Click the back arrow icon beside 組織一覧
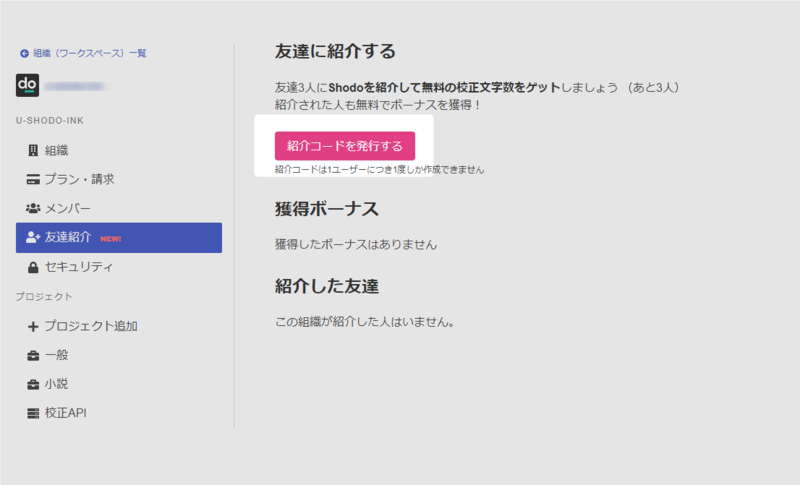800x485 pixels. [x=24, y=54]
